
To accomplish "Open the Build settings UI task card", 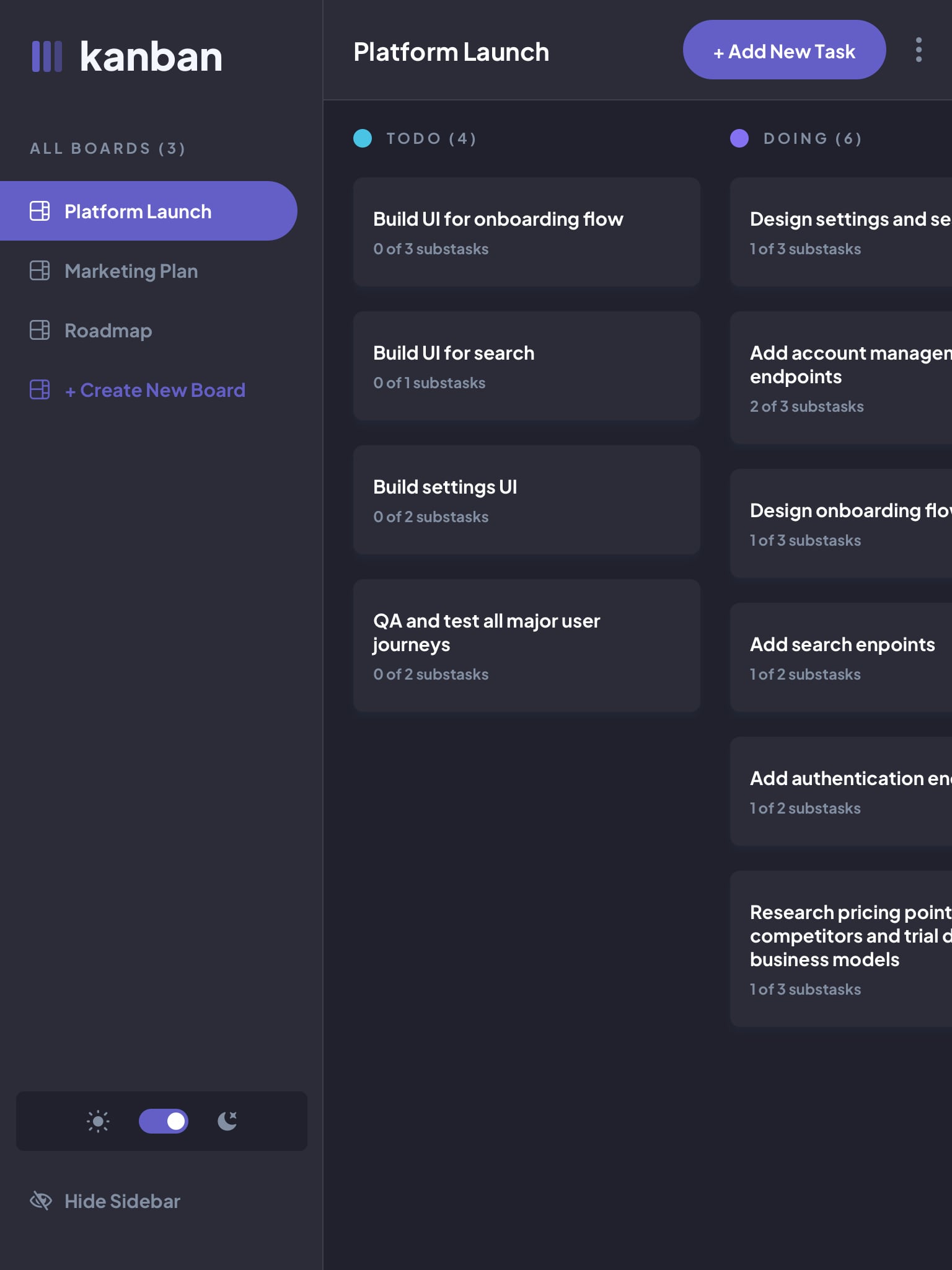I will click(x=526, y=500).
